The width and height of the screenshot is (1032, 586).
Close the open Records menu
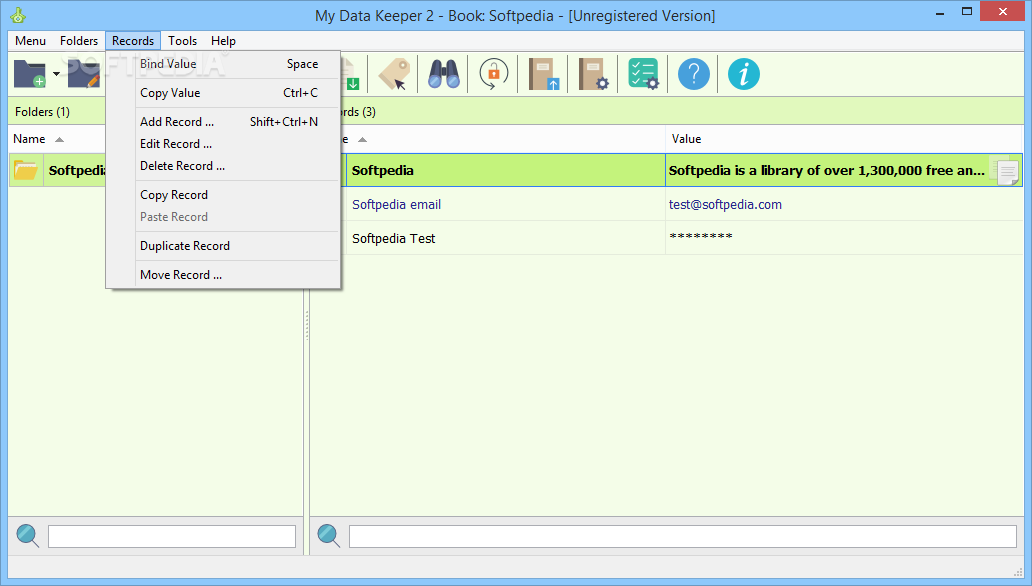pos(133,41)
